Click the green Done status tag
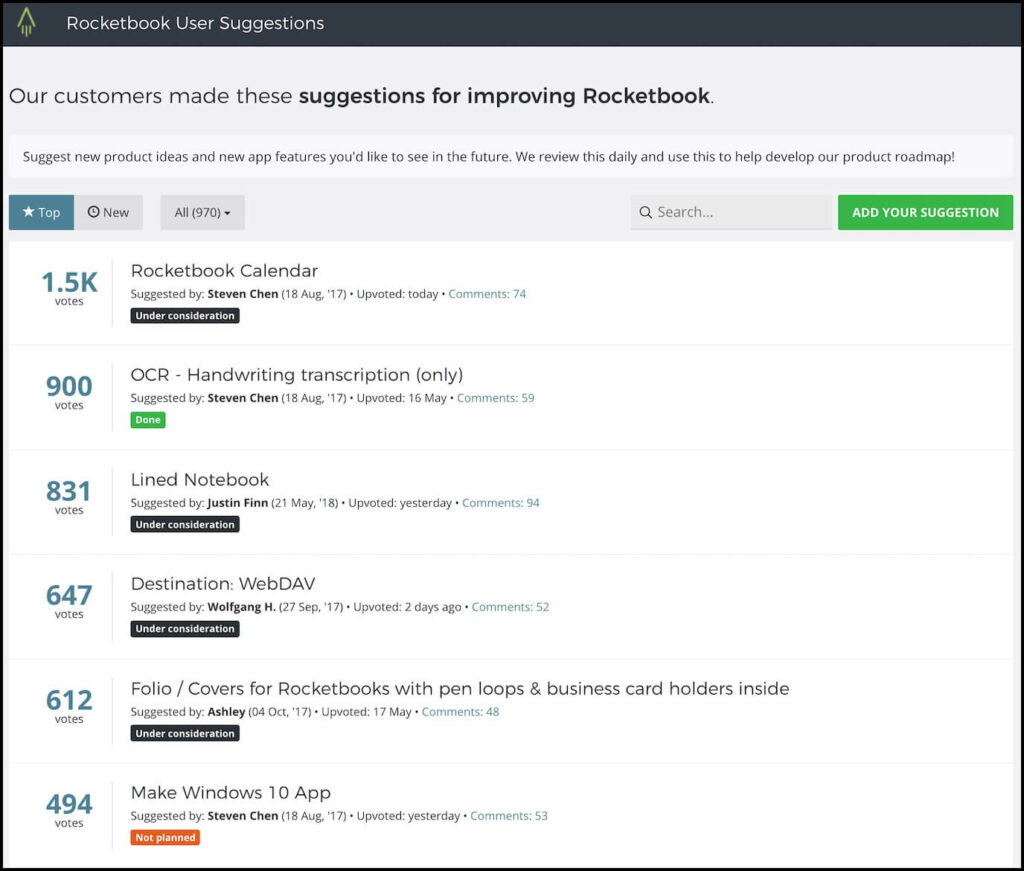Screen dimensions: 1024x871 (148, 420)
